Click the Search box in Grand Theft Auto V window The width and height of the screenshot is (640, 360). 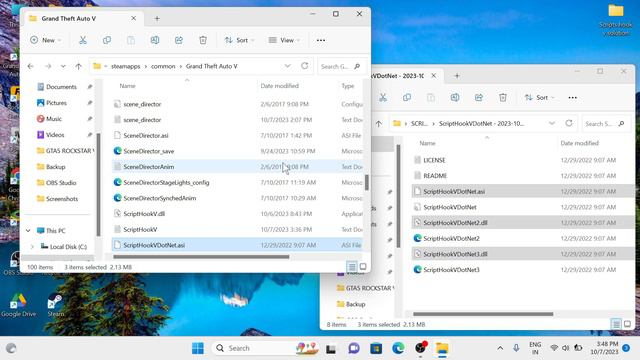coord(340,66)
